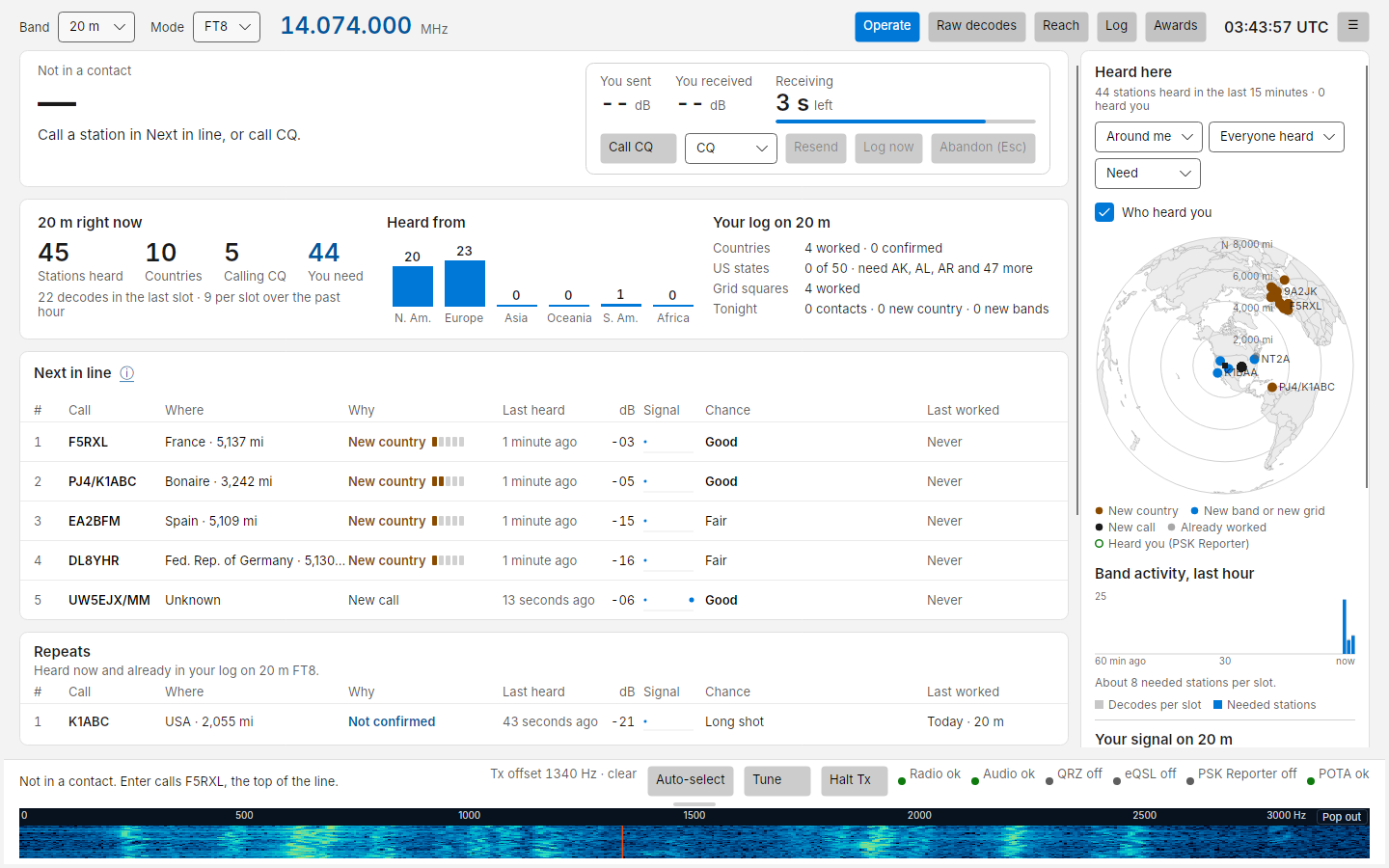Expand the Need filter dropdown
Viewport: 1389px width, 868px height.
click(1148, 174)
